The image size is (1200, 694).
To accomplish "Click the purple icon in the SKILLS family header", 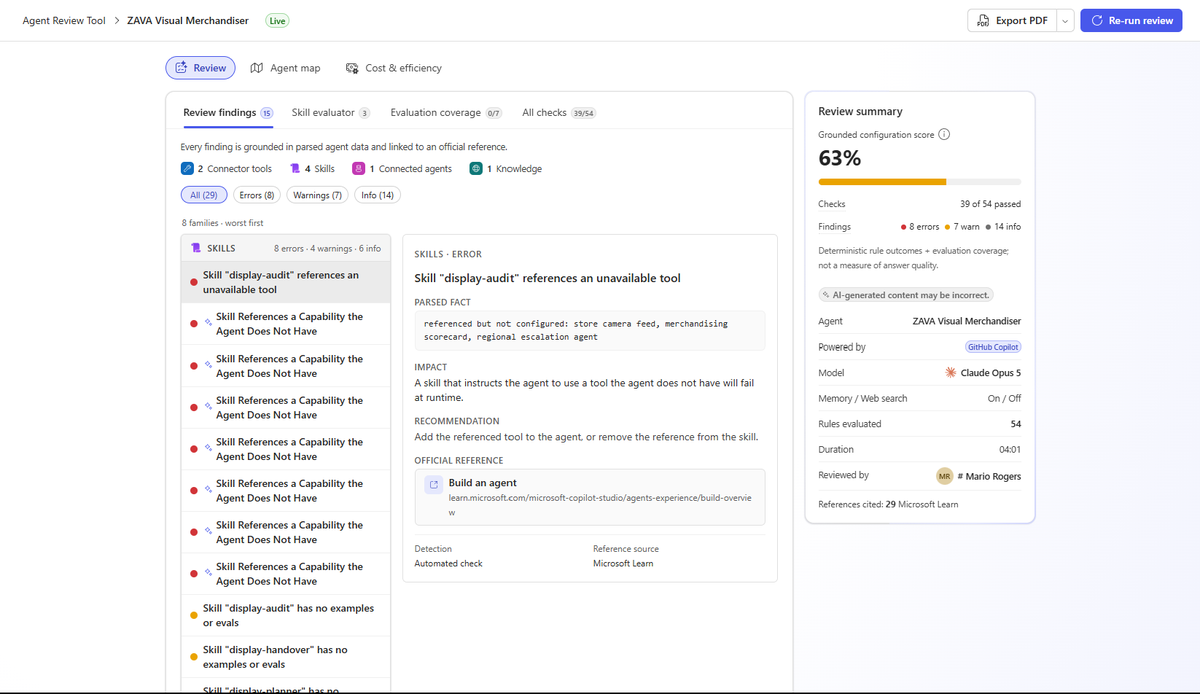I will coord(197,248).
